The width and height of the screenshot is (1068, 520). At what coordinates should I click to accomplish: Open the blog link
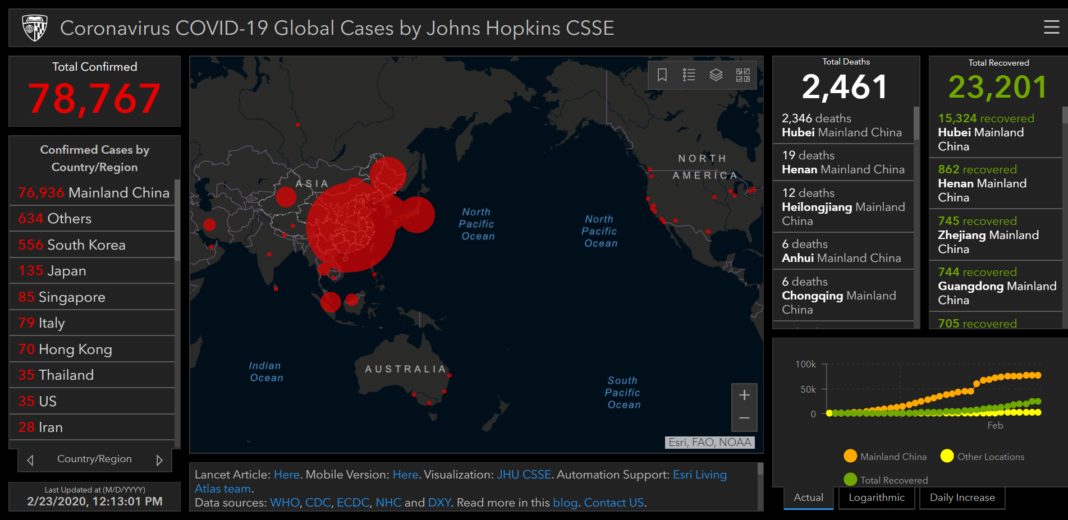pyautogui.click(x=565, y=503)
